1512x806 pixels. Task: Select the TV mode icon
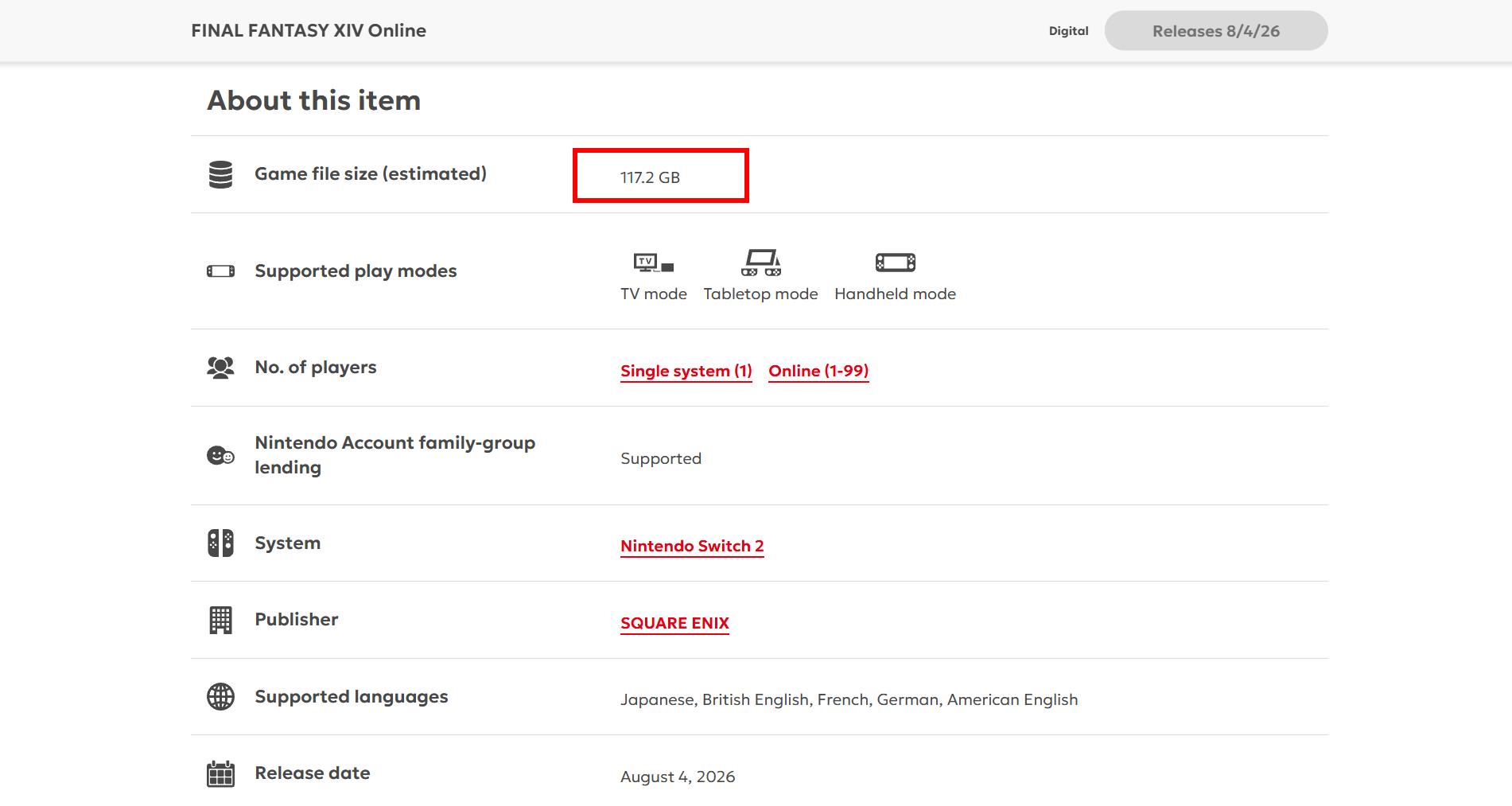coord(654,263)
